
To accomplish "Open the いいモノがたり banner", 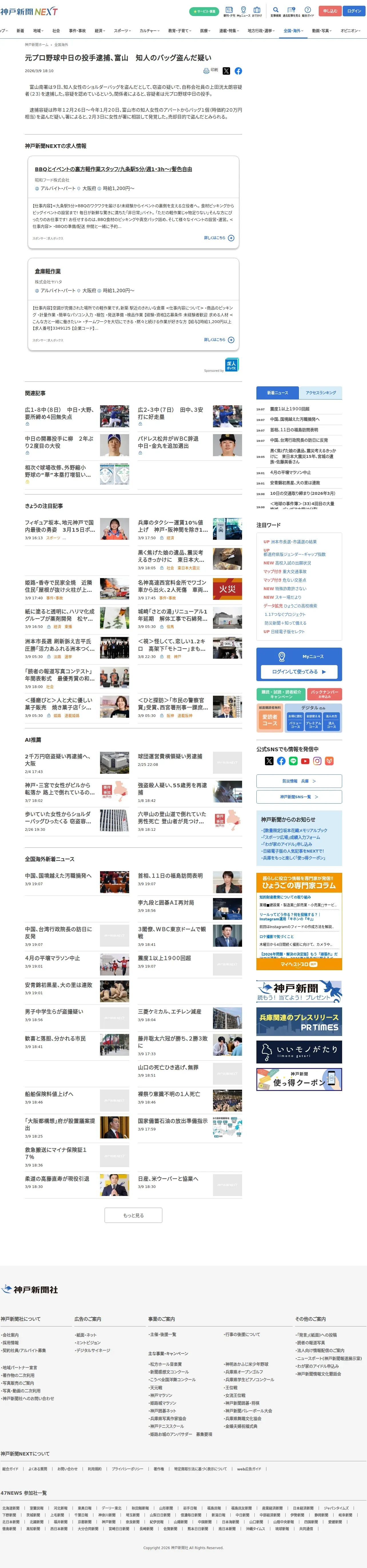I will [299, 1052].
